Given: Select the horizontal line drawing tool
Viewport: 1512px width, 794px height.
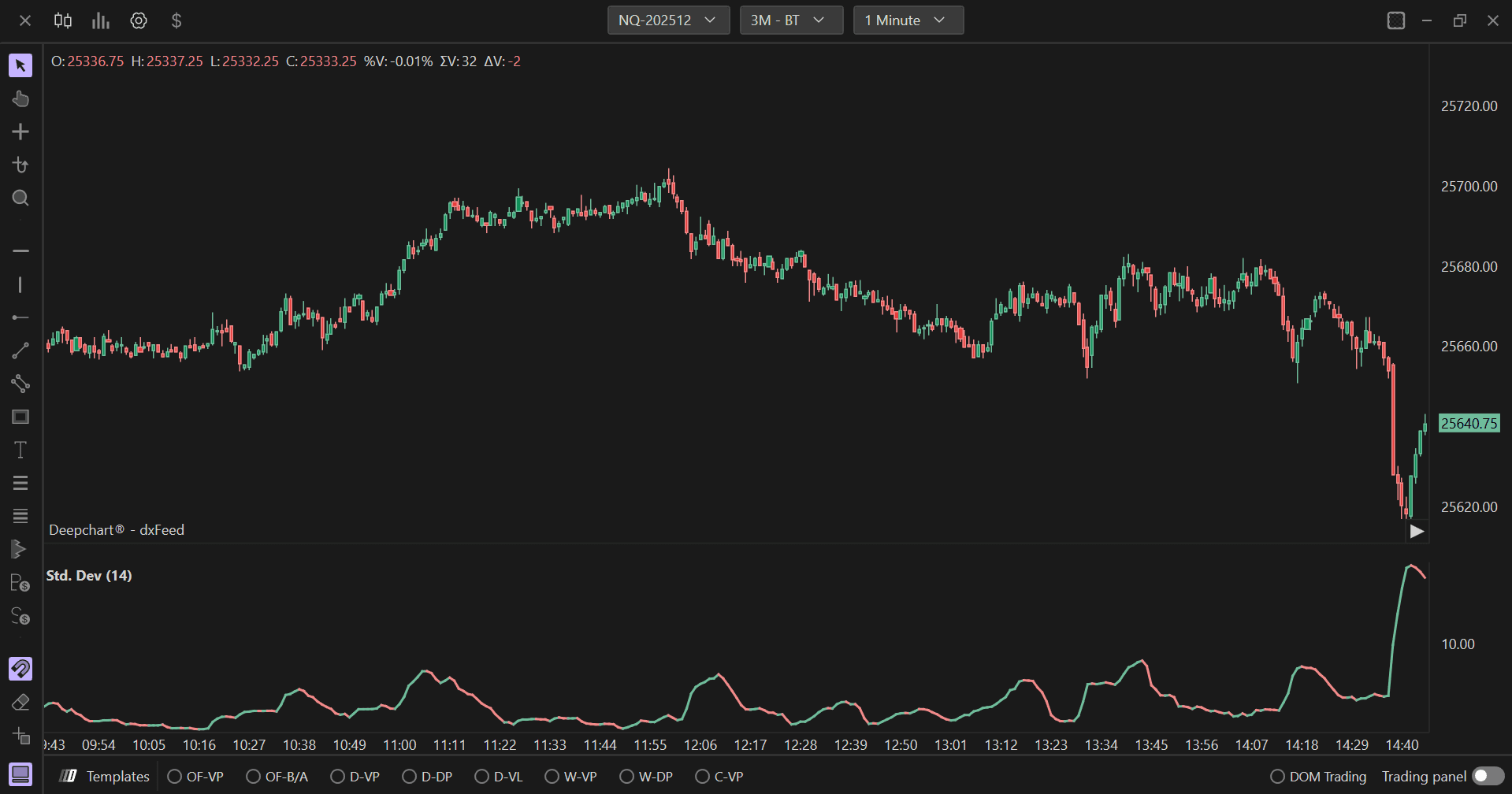Looking at the screenshot, I should click(x=20, y=250).
